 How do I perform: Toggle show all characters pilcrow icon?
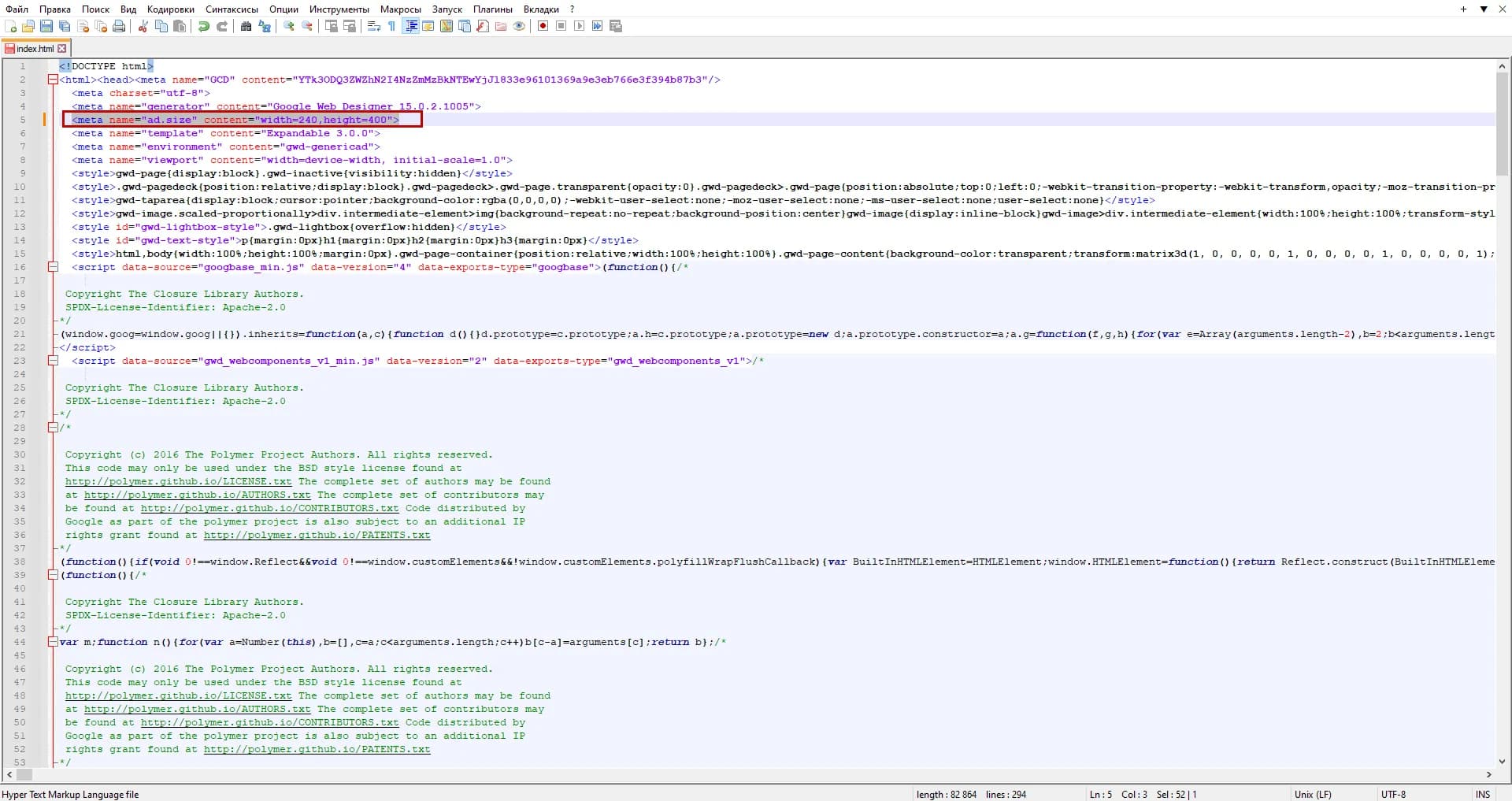pyautogui.click(x=392, y=26)
